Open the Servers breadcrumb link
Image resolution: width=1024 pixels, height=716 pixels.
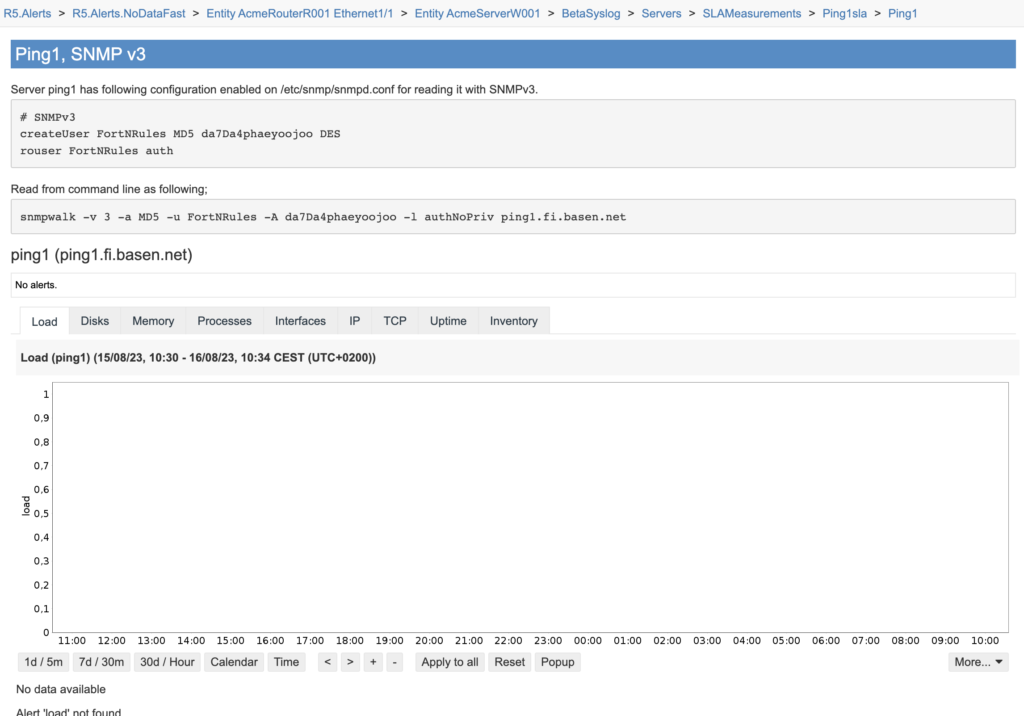661,13
